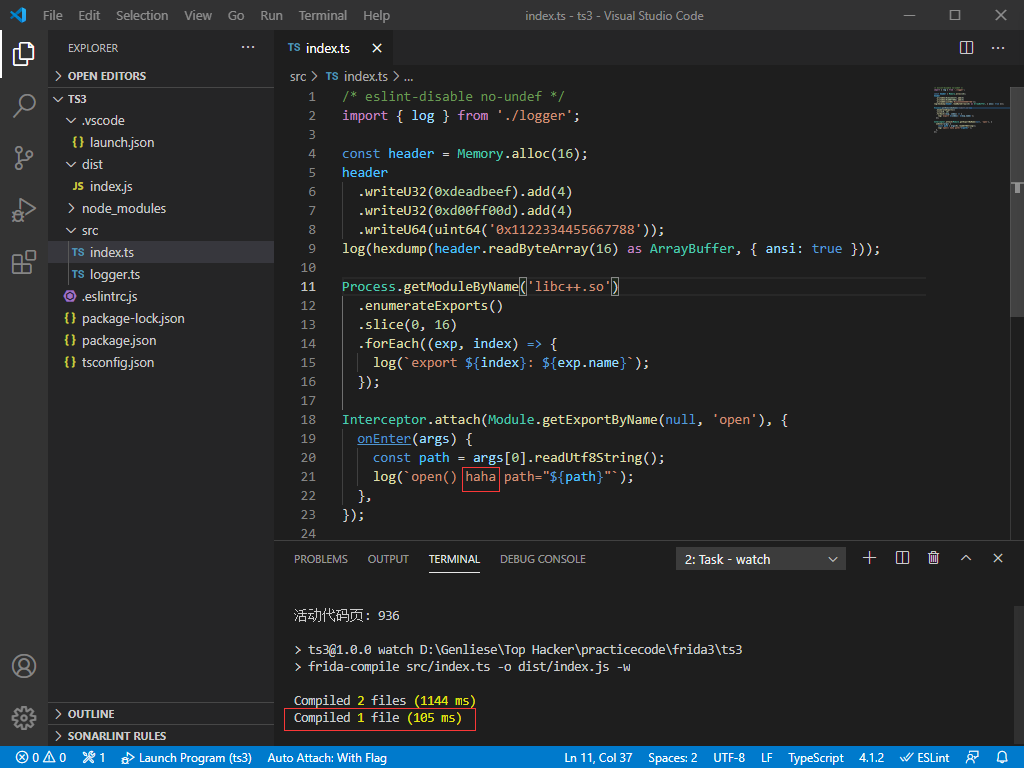Open the Terminal menu in menu bar
The width and height of the screenshot is (1024, 768).
click(x=323, y=16)
